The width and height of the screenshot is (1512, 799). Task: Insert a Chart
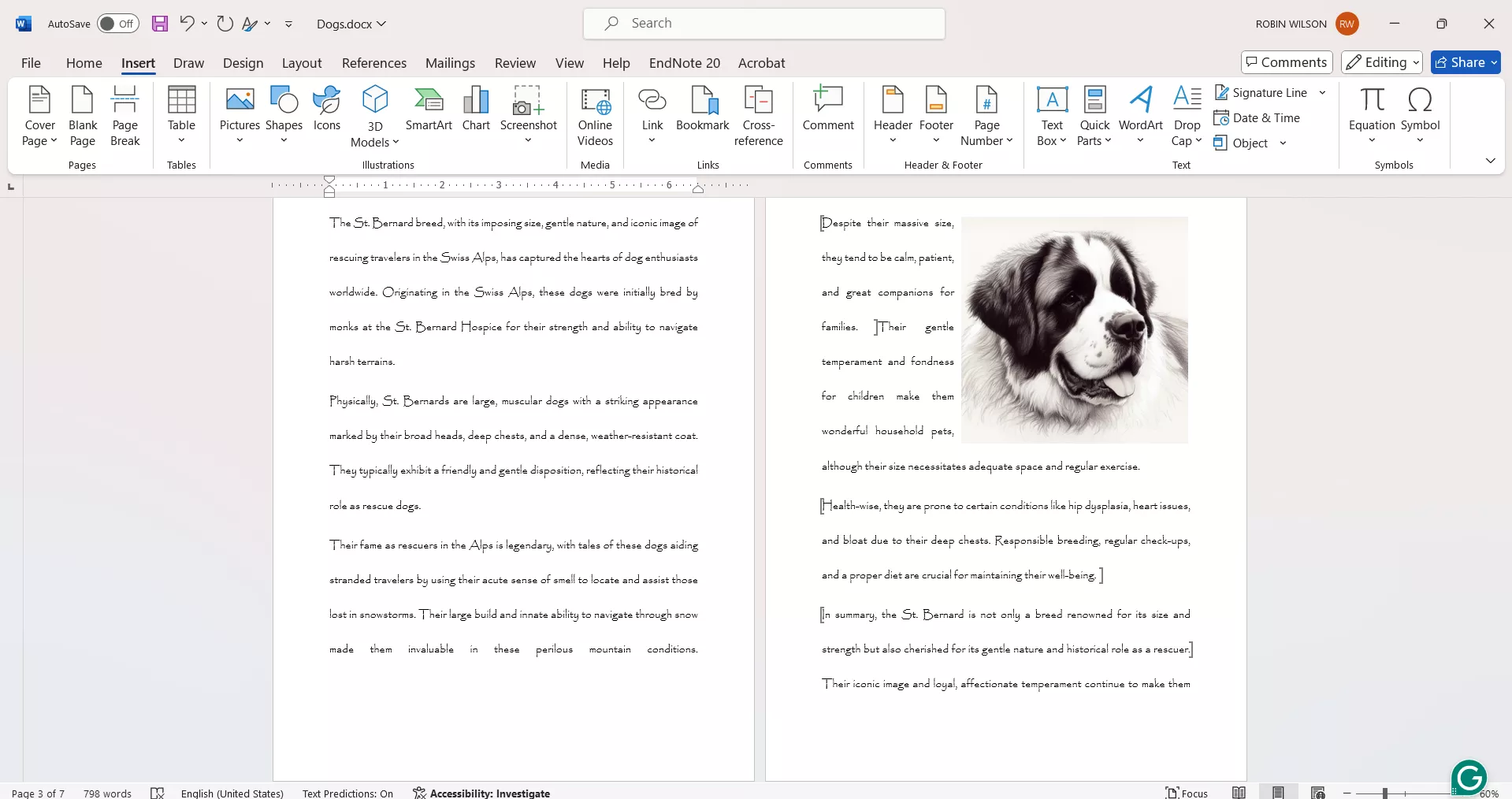coord(476,110)
